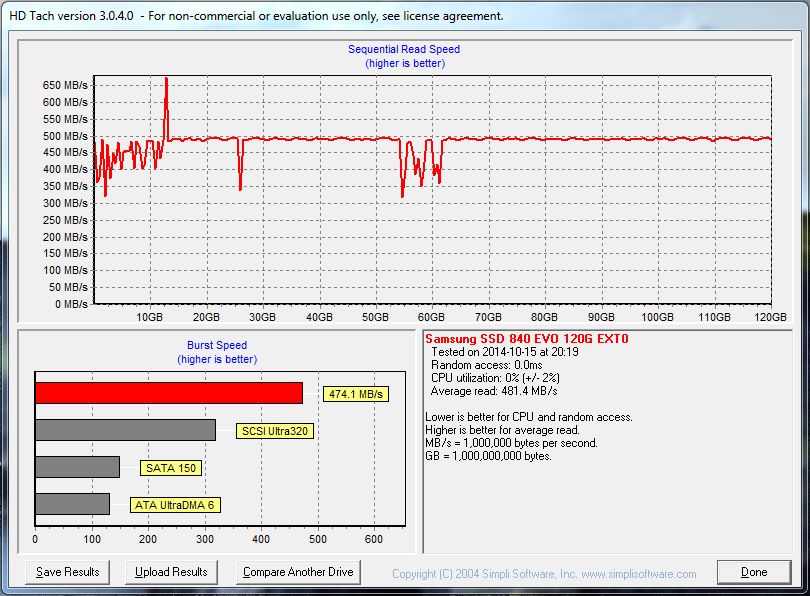Click the SATA 150 label
The image size is (810, 596).
point(171,468)
